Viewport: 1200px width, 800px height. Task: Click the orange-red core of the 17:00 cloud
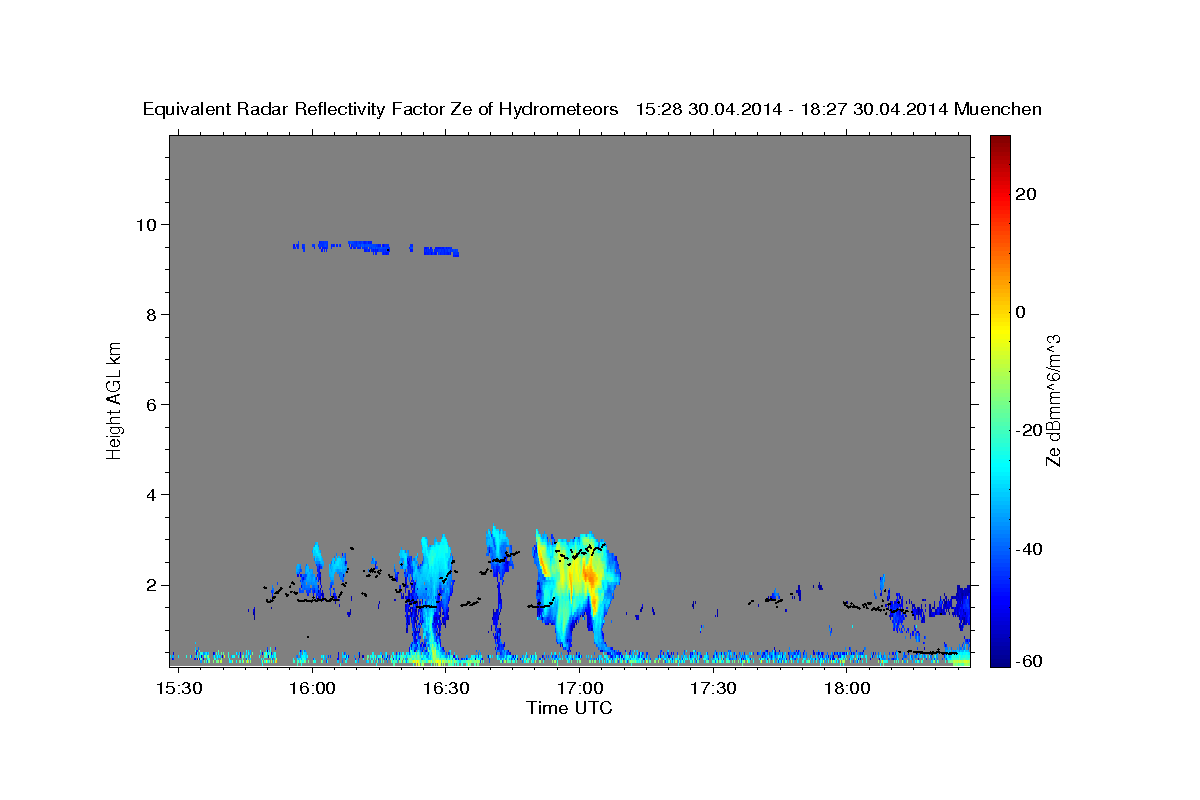tap(589, 577)
